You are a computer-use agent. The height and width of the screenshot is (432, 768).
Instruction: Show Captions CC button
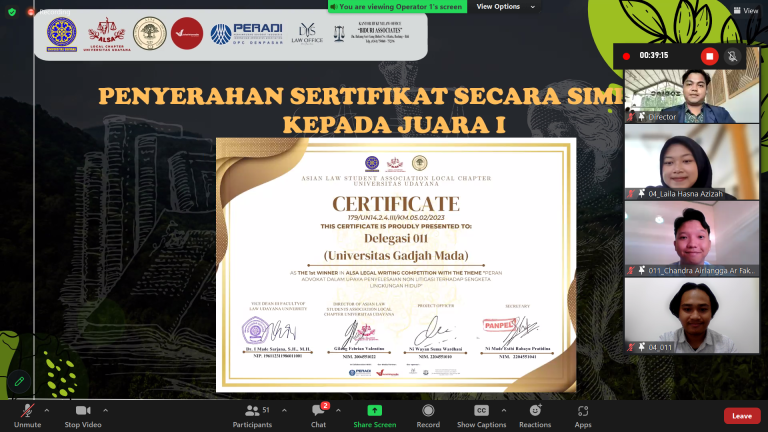click(481, 416)
